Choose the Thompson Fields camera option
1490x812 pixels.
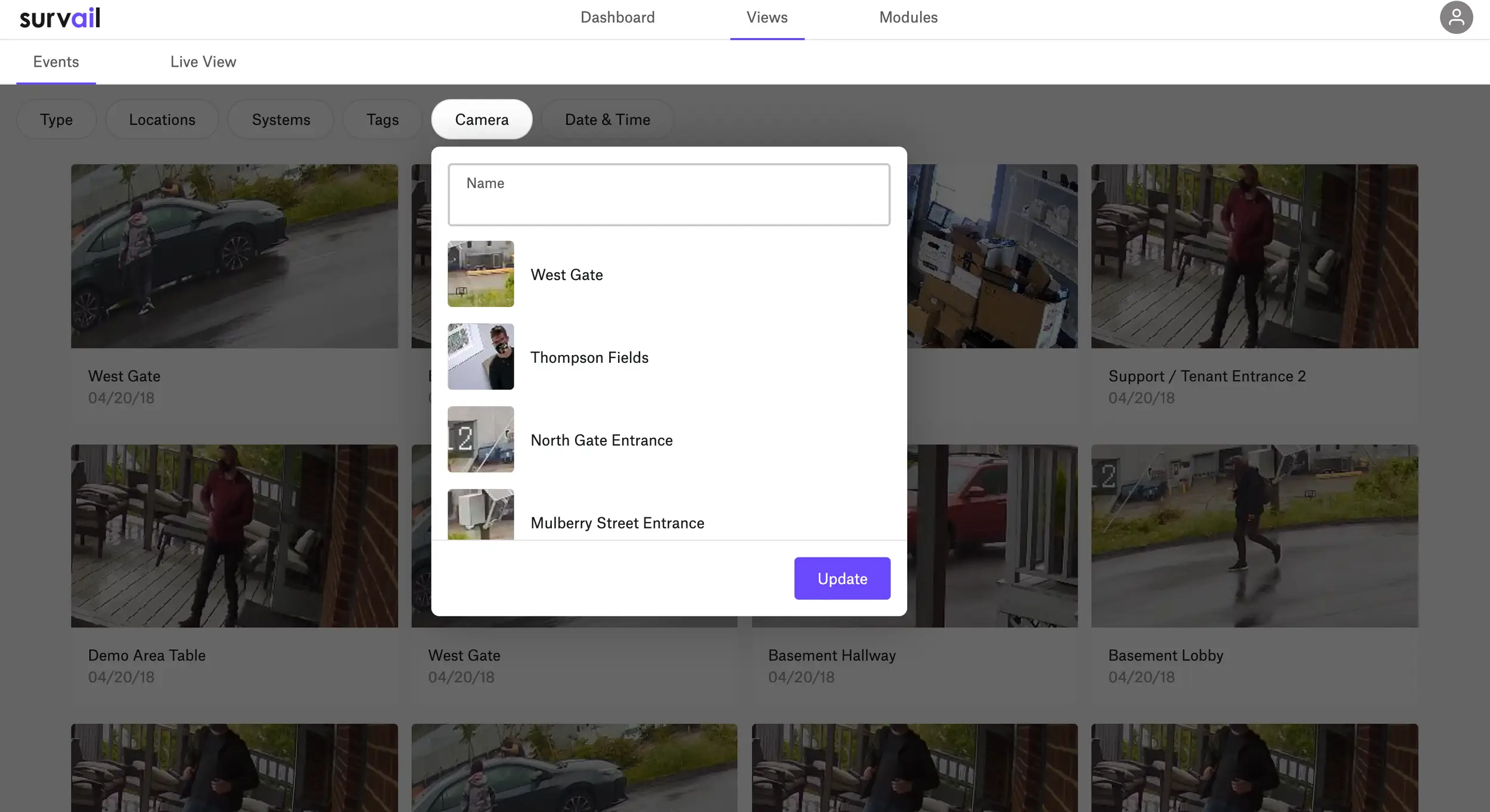(589, 357)
